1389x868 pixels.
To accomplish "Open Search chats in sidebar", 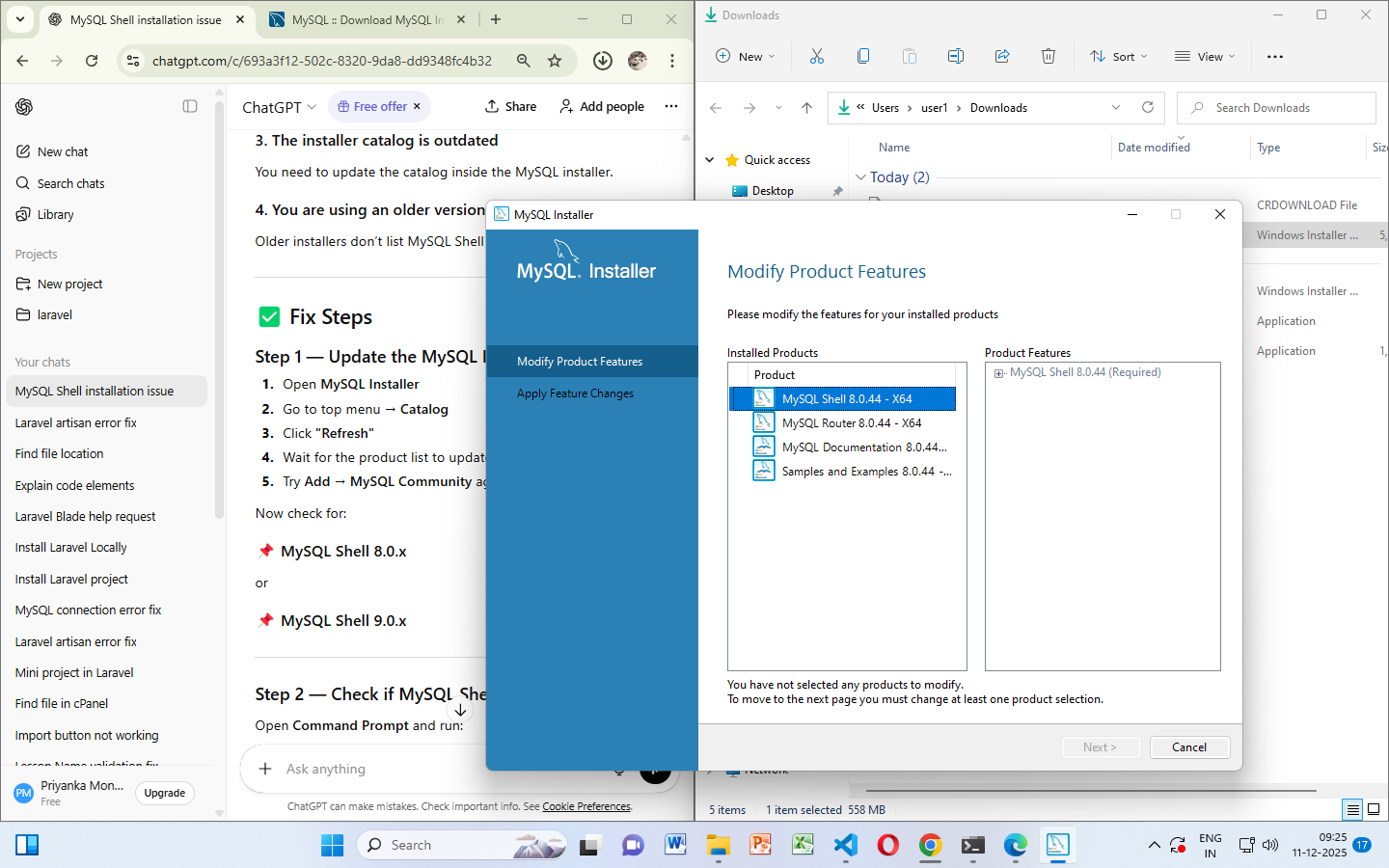I will coord(70,183).
